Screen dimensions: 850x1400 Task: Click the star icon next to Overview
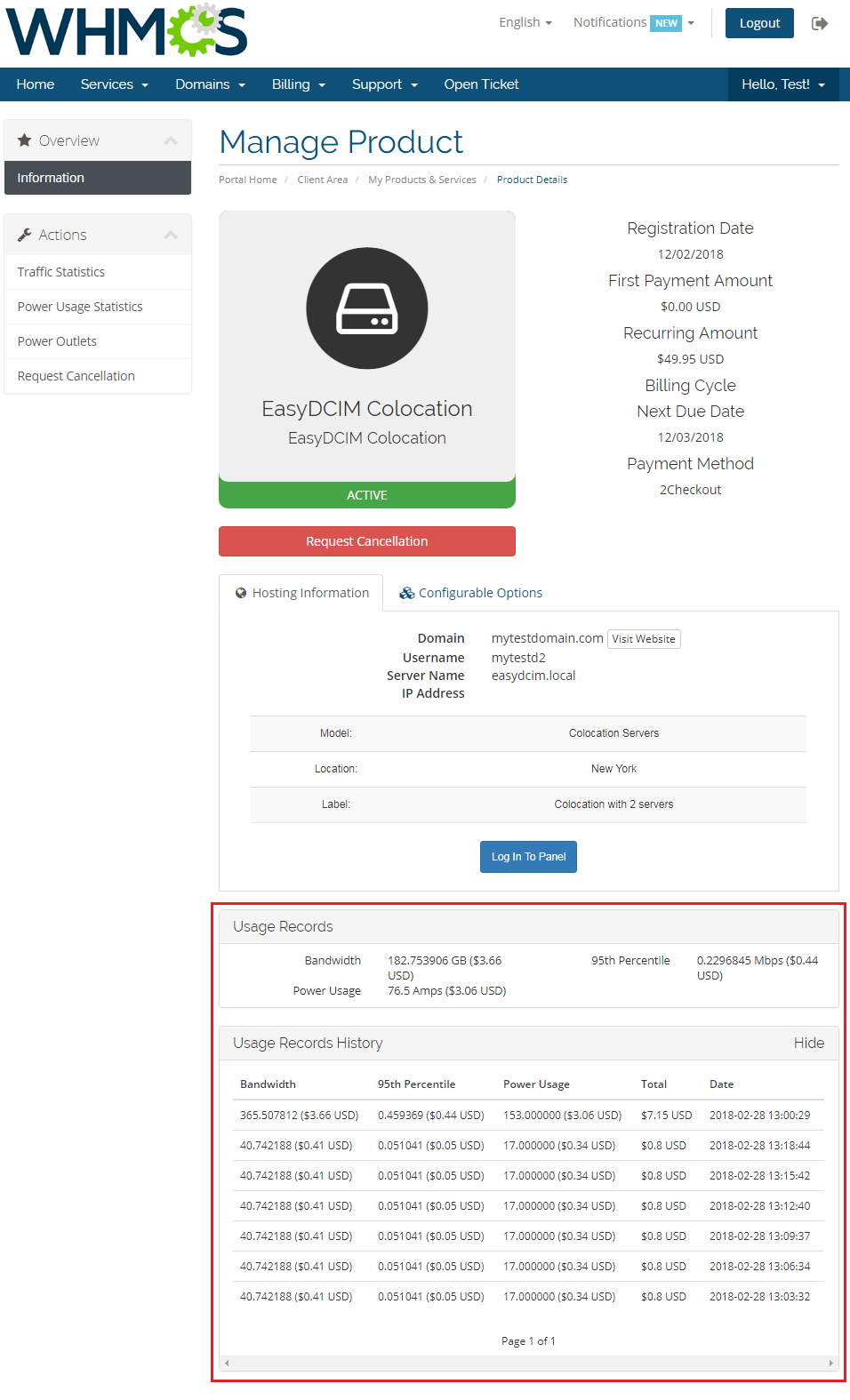tap(25, 140)
